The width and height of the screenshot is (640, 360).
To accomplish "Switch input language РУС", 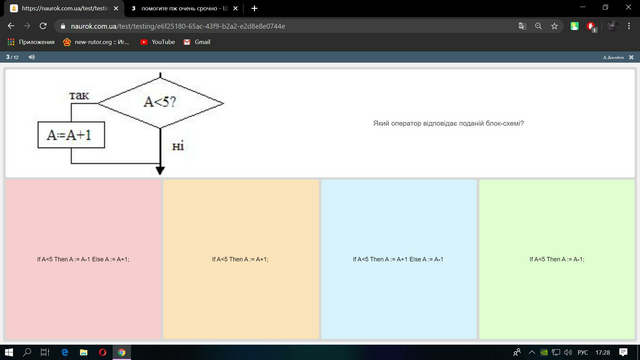I will point(582,353).
